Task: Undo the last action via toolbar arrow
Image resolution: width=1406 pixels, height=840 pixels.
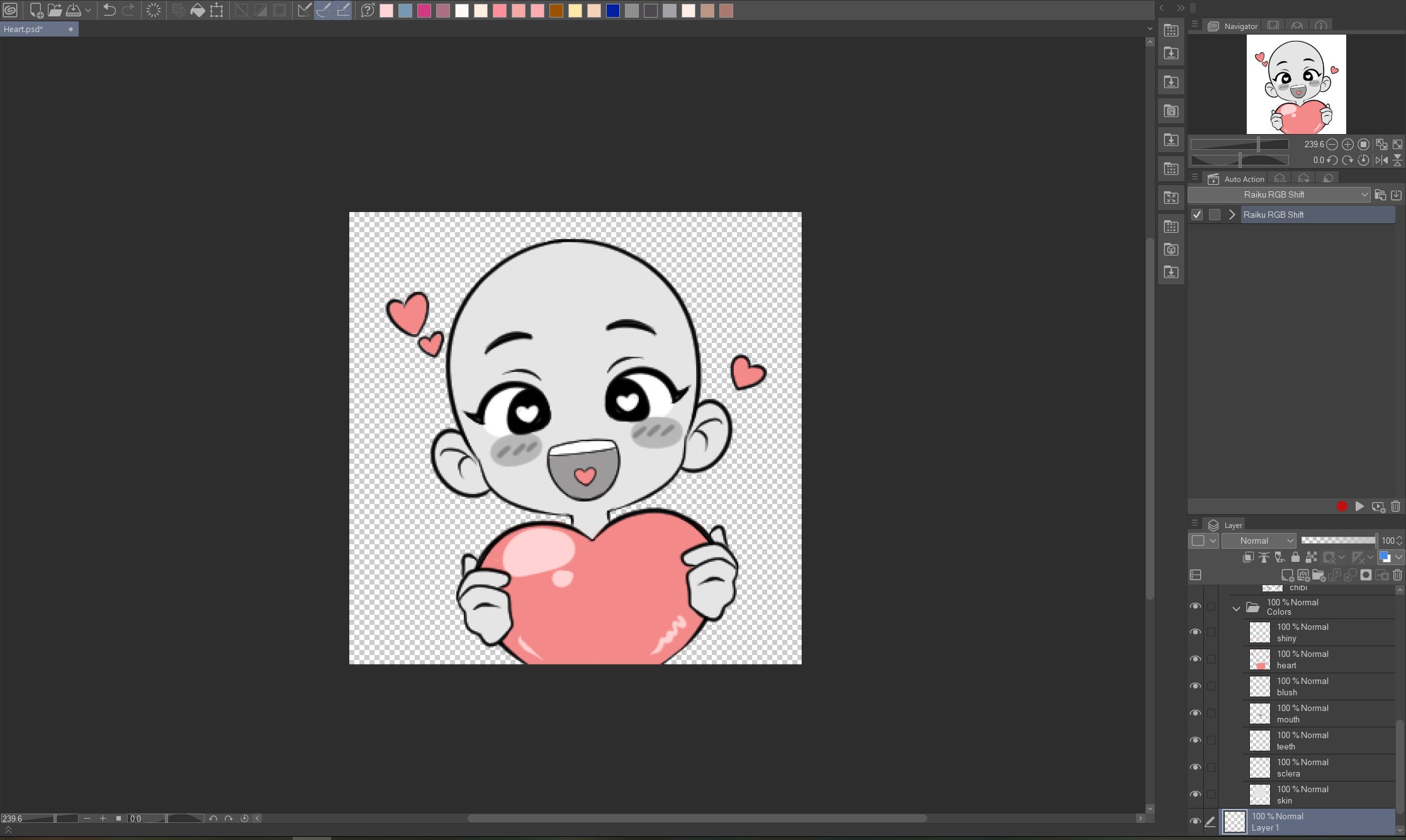Action: pos(109,9)
